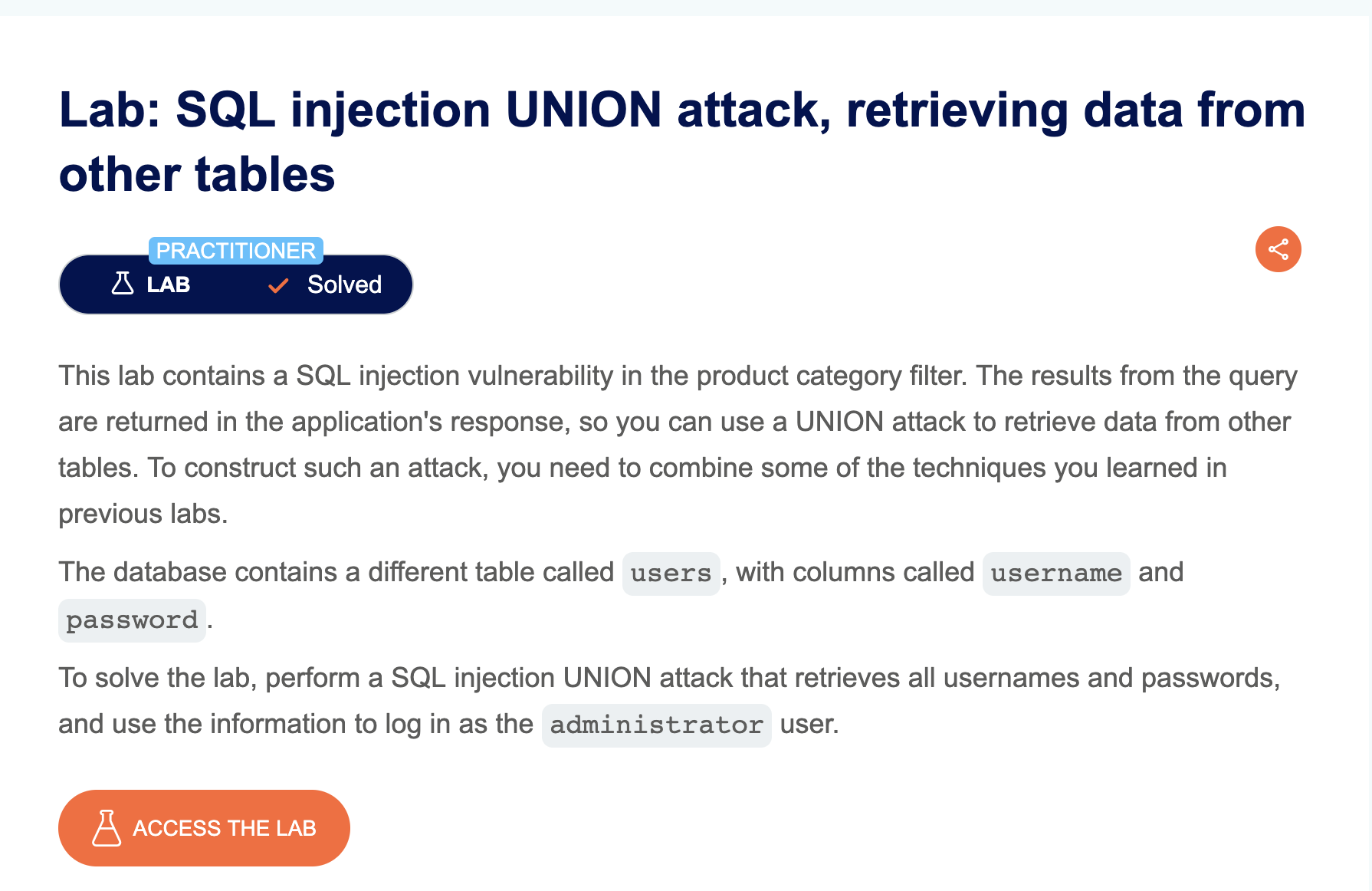Click the paragraph starting 'This lab contains'
This screenshot has width=1372, height=891.
point(678,445)
